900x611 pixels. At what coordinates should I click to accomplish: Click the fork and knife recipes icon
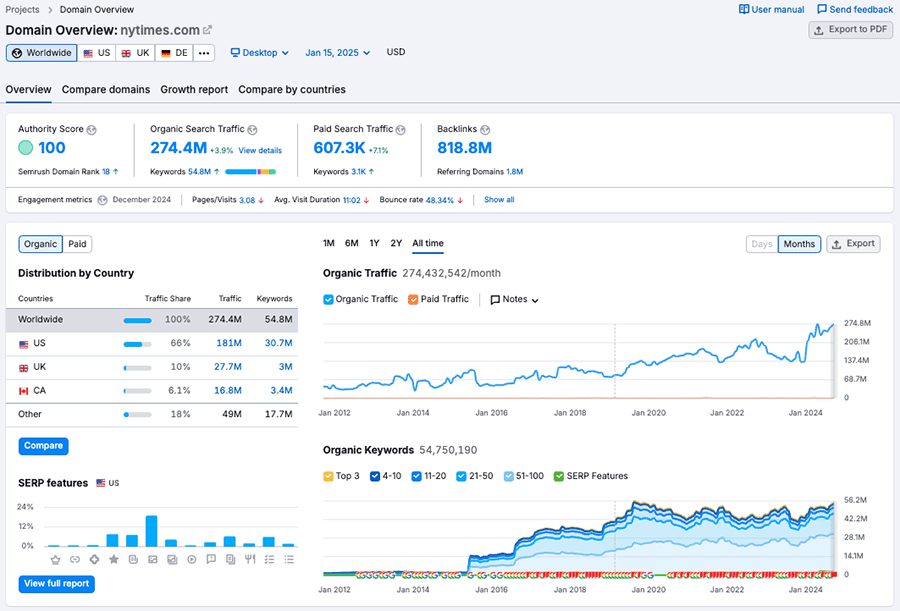pyautogui.click(x=250, y=559)
